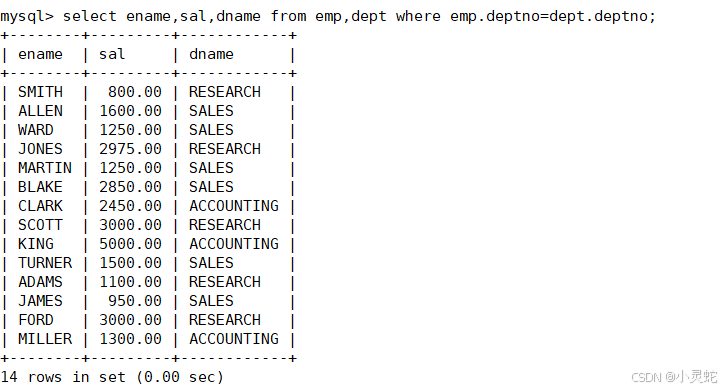Click the '14 rows in set' message
Viewport: 728px width, 390px height.
(63, 377)
